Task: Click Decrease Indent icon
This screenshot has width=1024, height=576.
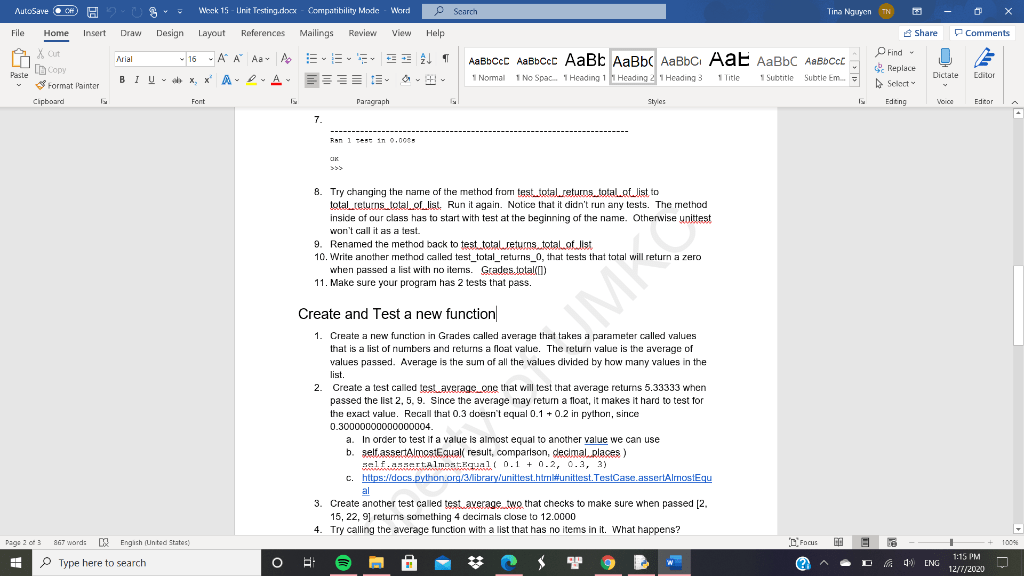Action: click(391, 59)
